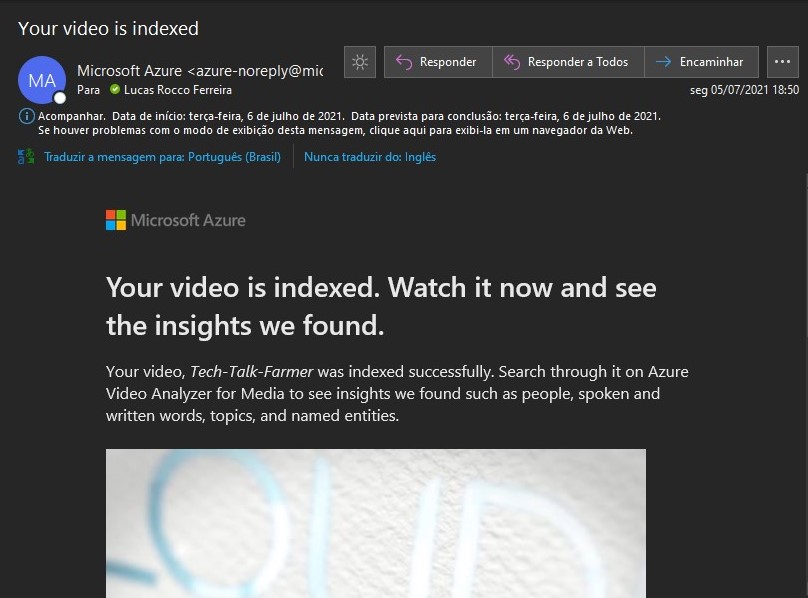
Task: Click the blurred video thumbnail image
Action: tap(376, 523)
